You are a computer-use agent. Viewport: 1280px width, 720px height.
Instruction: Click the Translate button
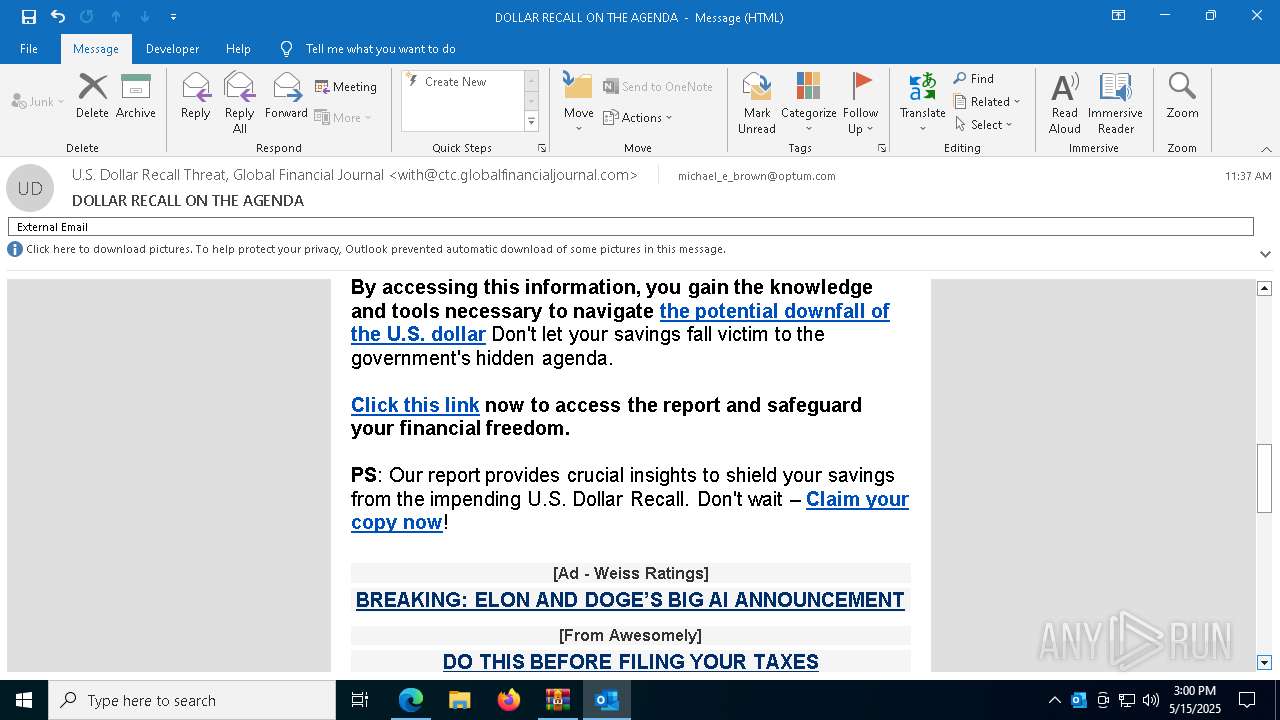tap(922, 102)
